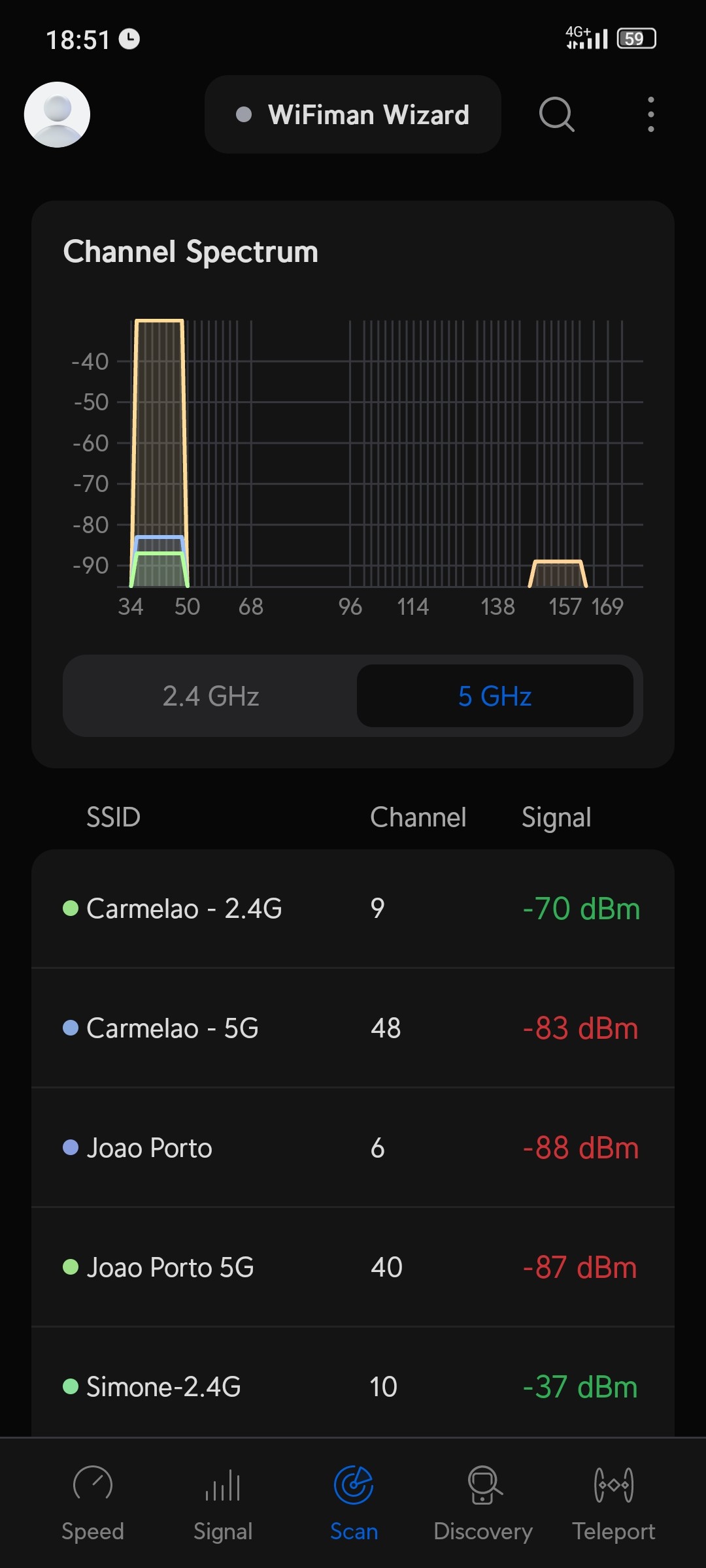Viewport: 706px width, 1568px height.
Task: Select the 5 GHz band
Action: pyautogui.click(x=495, y=696)
